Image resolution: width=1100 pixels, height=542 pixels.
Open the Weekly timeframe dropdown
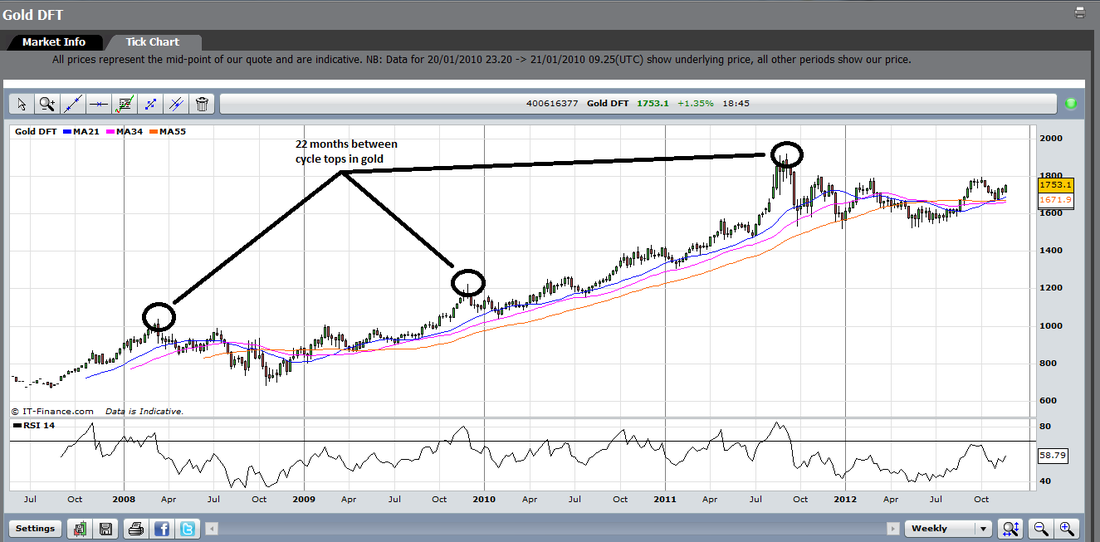pyautogui.click(x=948, y=529)
